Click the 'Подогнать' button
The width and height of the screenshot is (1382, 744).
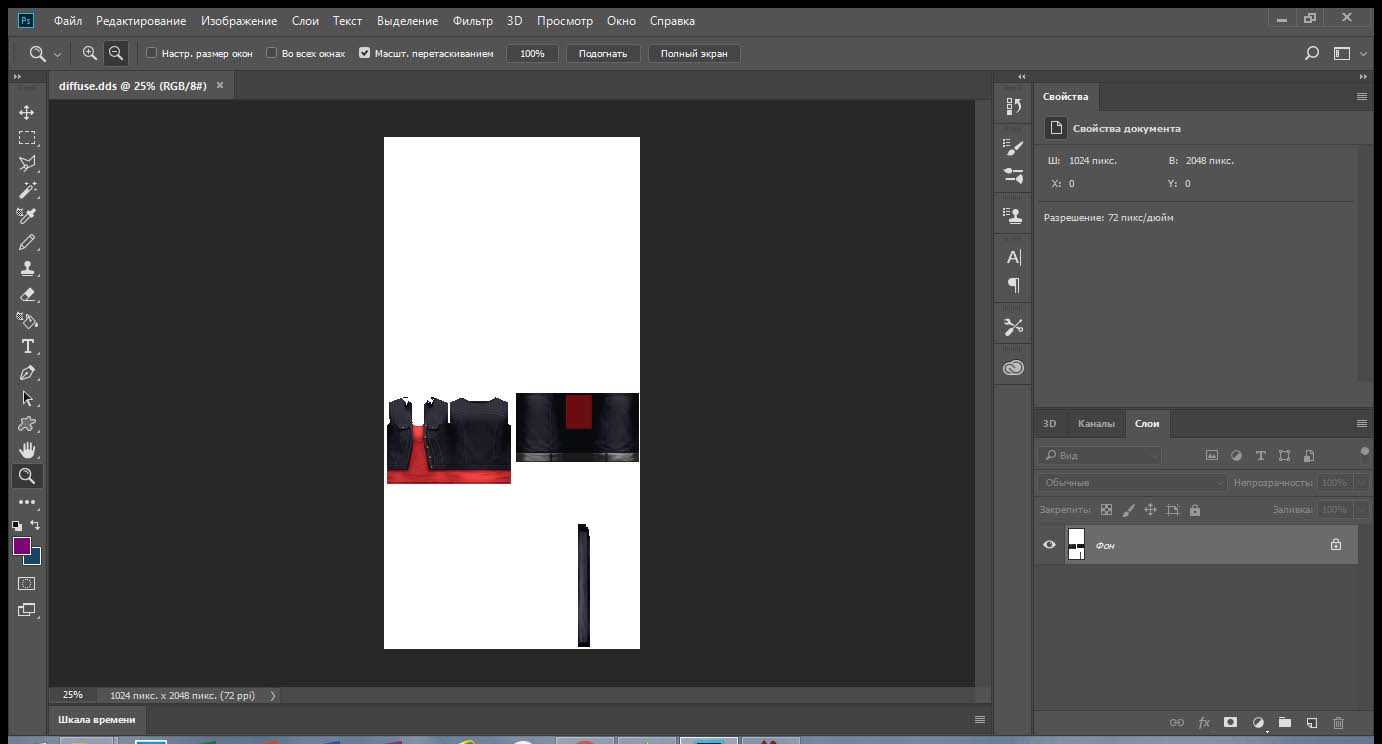coord(602,53)
